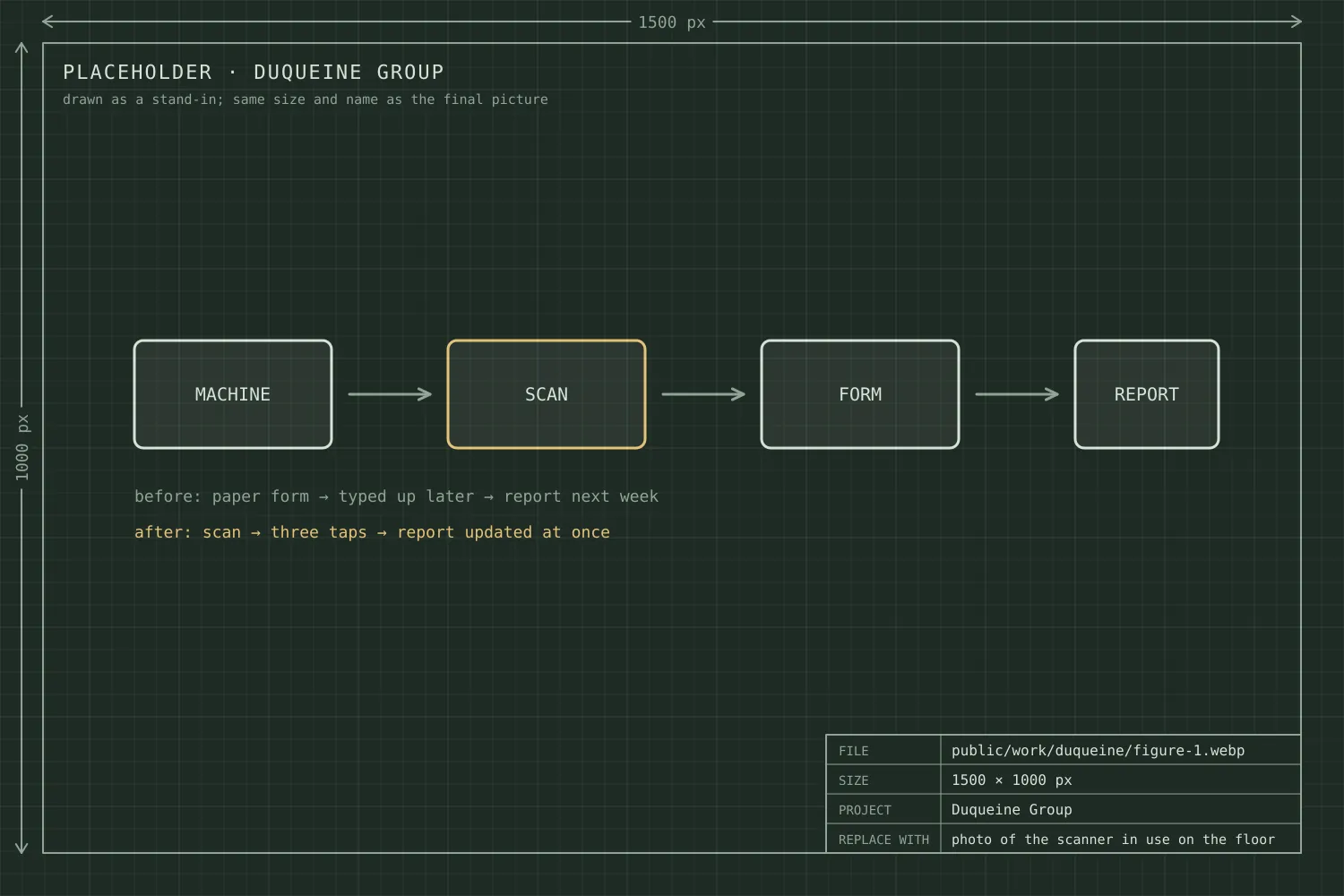Click the 'drawn as a stand-in' subtitle text

pyautogui.click(x=306, y=99)
